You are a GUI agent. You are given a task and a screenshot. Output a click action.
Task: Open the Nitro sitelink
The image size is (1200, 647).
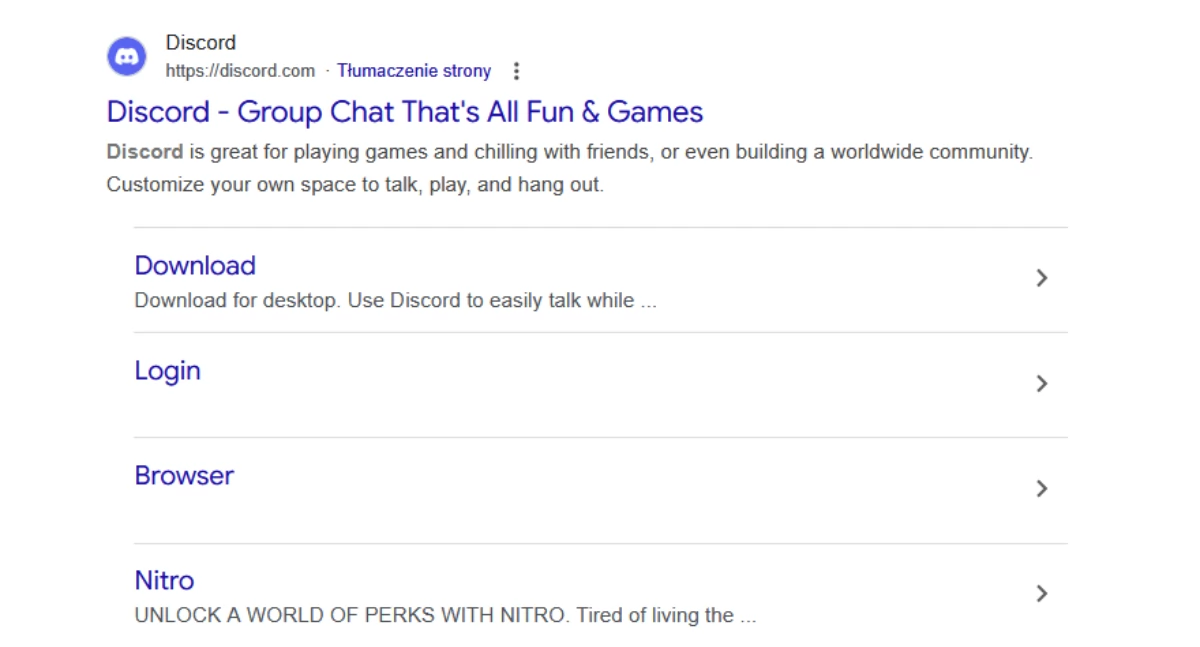point(164,581)
